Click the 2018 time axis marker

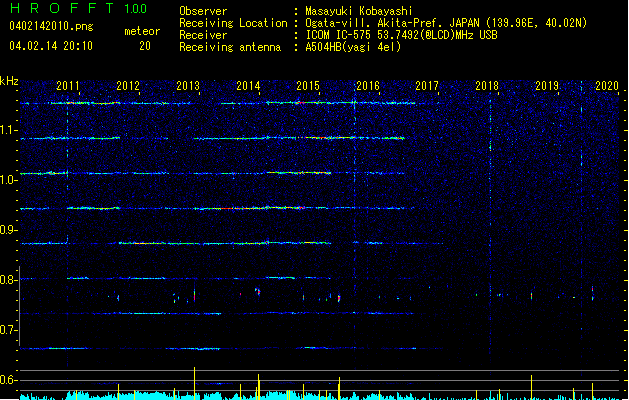click(487, 86)
